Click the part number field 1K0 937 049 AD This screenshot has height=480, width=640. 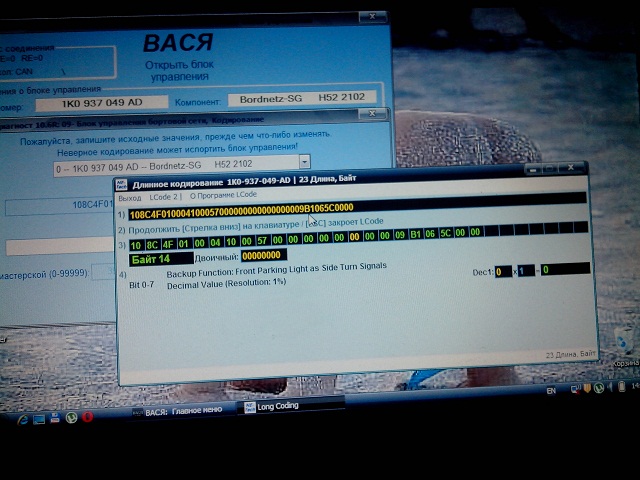pyautogui.click(x=102, y=104)
